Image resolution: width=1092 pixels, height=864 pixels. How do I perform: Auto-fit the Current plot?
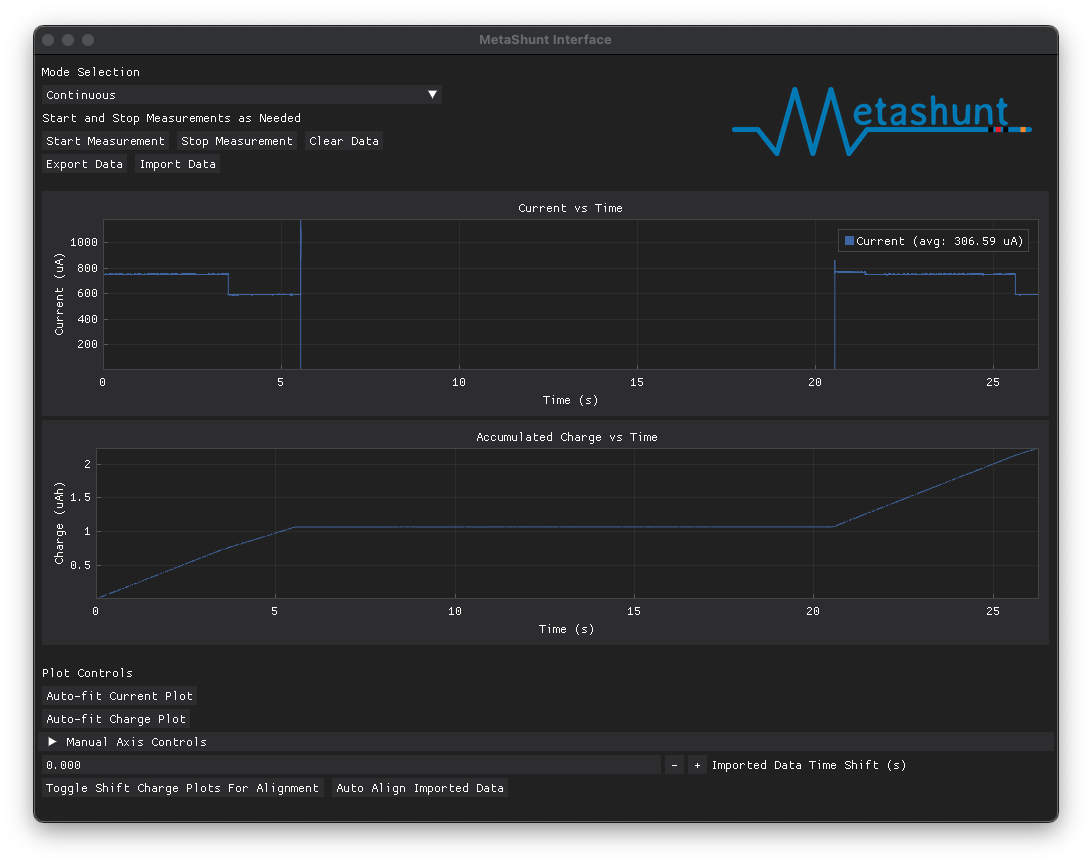coord(119,696)
